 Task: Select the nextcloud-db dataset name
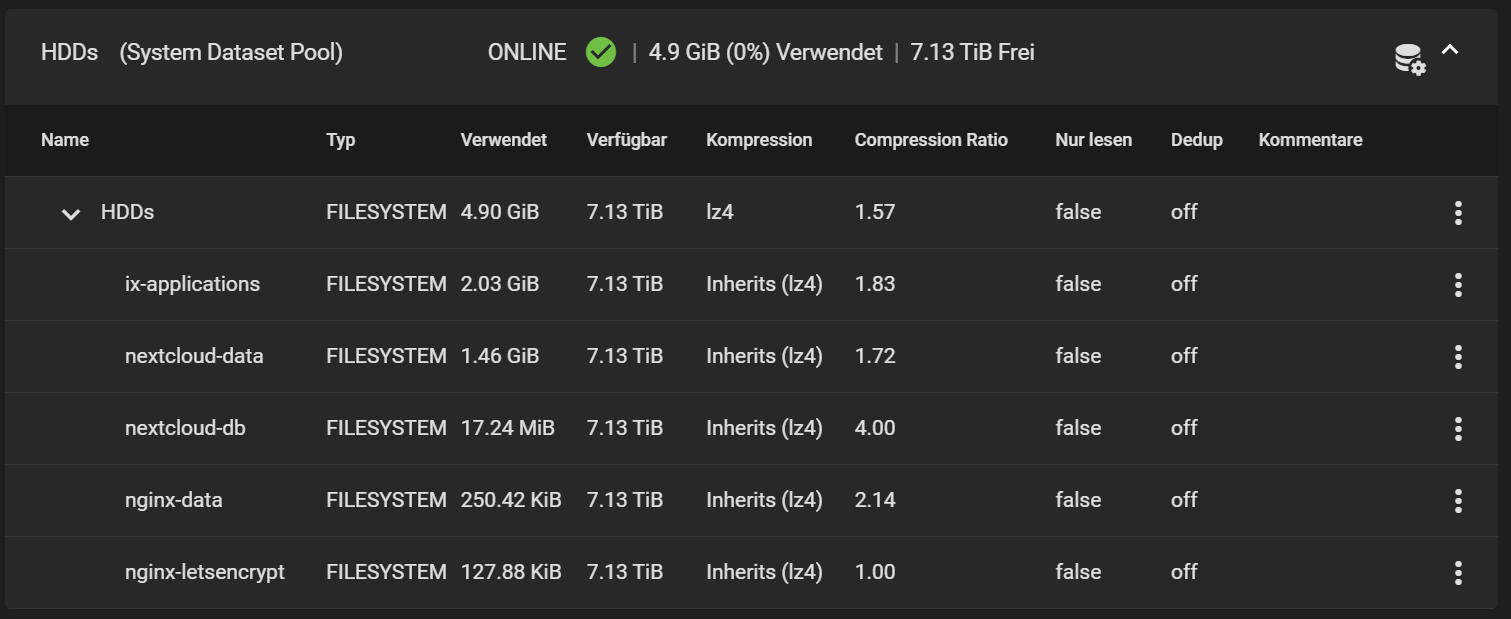pos(185,428)
